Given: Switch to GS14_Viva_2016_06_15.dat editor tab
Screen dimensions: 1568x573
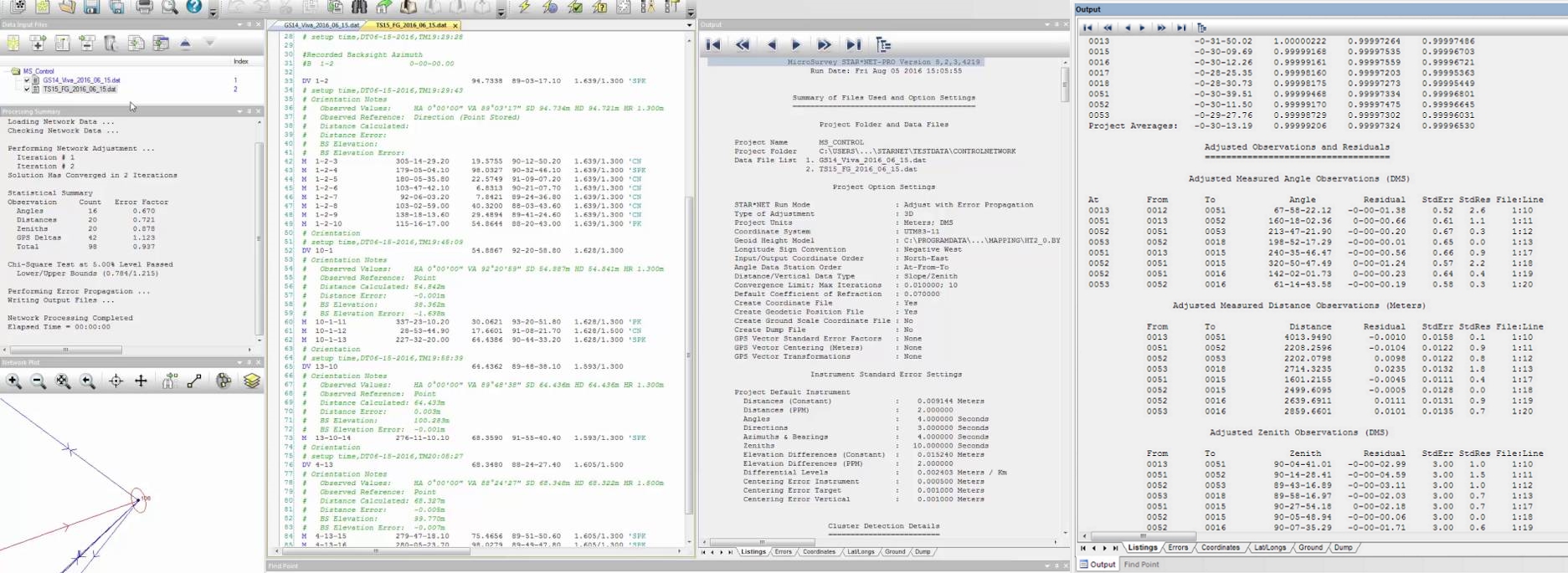Looking at the screenshot, I should [321, 25].
